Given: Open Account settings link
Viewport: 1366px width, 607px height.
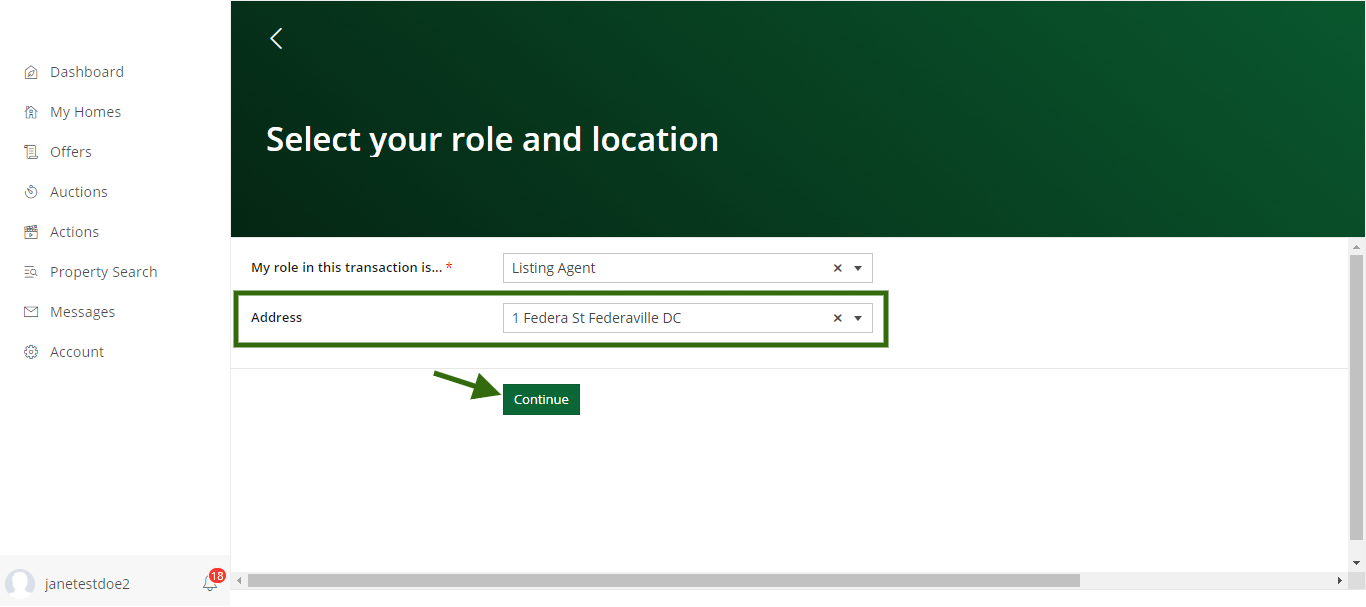Looking at the screenshot, I should [x=77, y=352].
